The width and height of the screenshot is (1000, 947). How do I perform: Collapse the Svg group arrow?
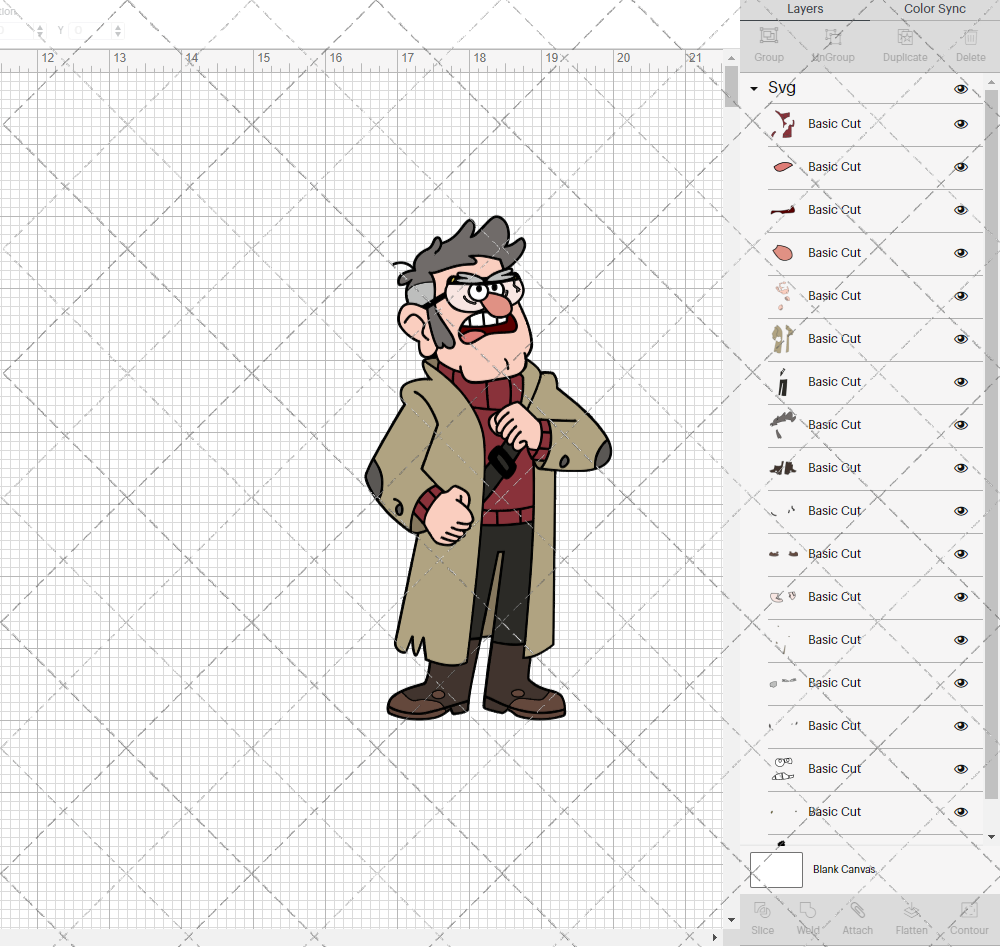[x=754, y=89]
